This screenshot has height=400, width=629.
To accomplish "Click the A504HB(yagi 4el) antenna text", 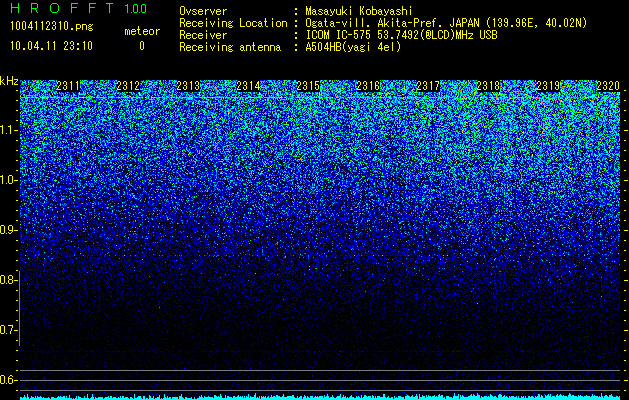I will click(353, 47).
